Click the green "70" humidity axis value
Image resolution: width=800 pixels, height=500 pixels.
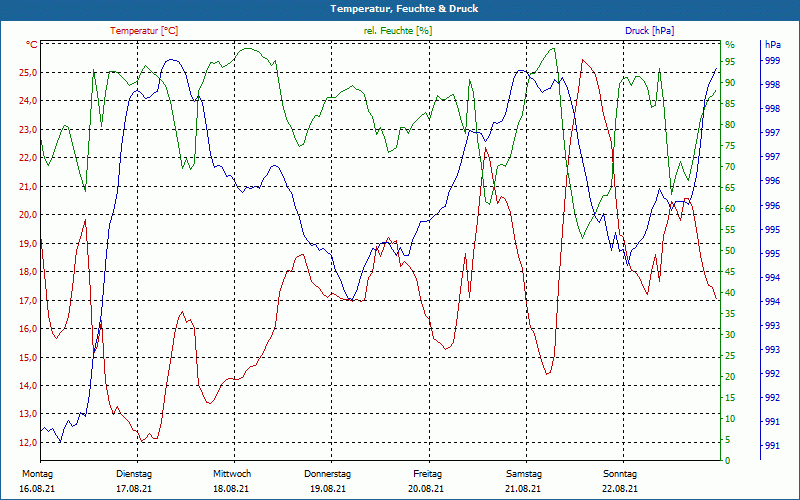[x=730, y=166]
